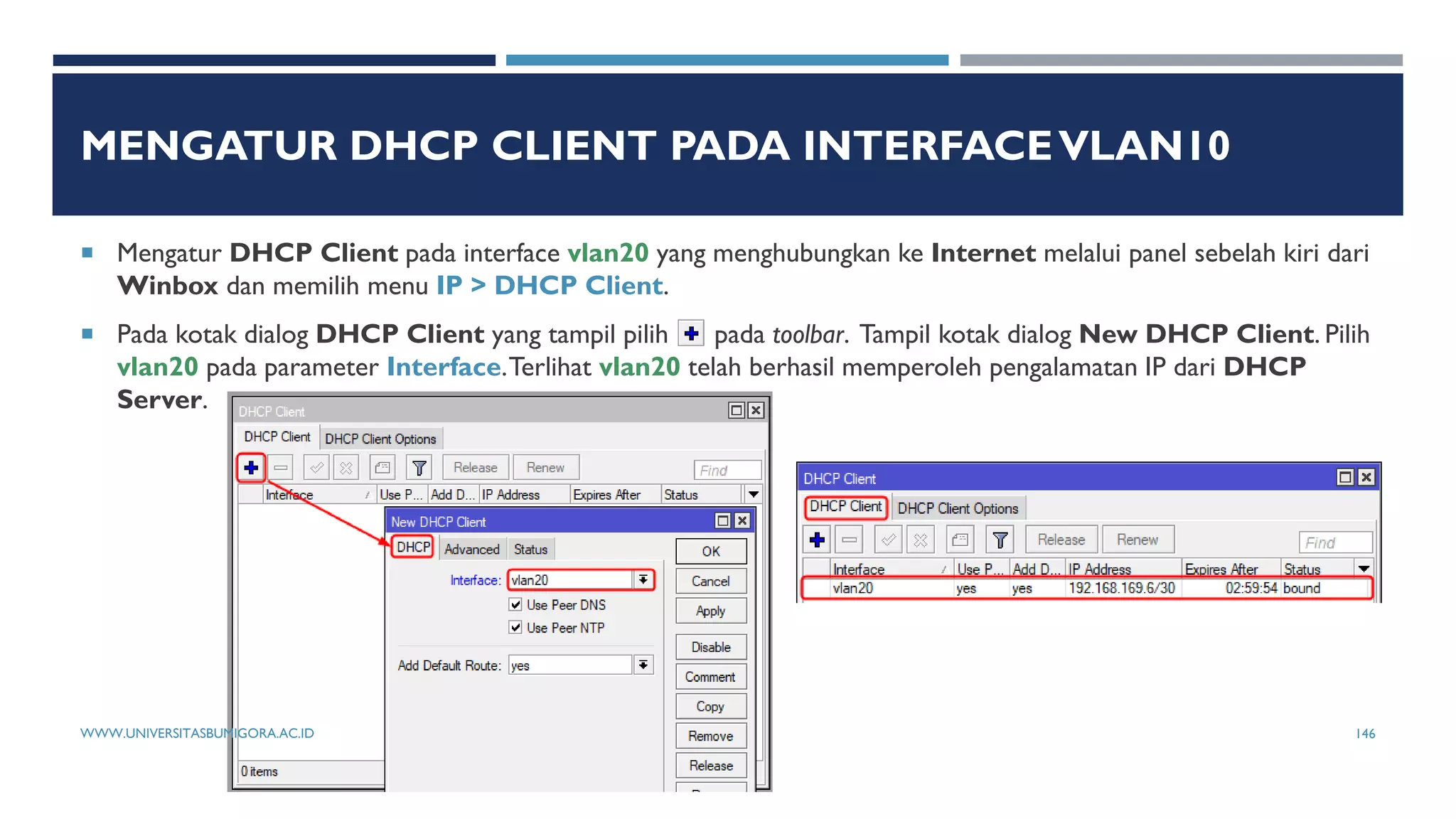Click the disable X icon in left DHCP Client toolbar
This screenshot has height=819, width=1456.
(346, 468)
